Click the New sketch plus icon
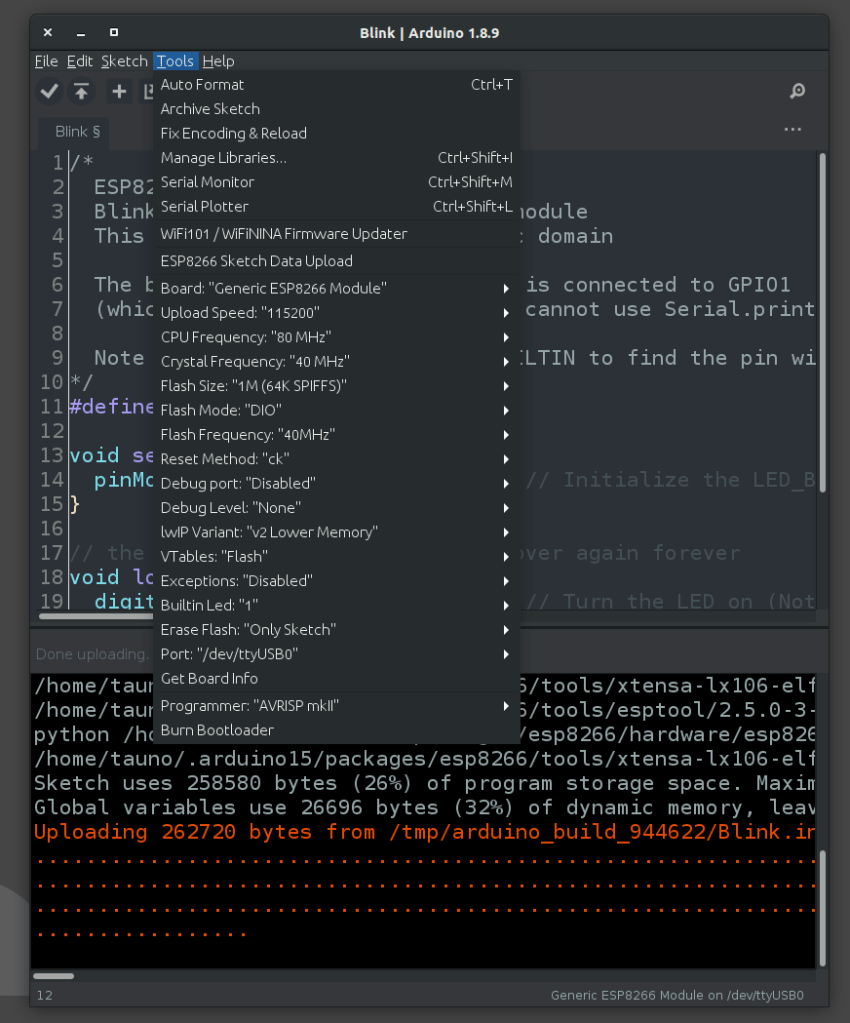The height and width of the screenshot is (1023, 850). pyautogui.click(x=119, y=92)
